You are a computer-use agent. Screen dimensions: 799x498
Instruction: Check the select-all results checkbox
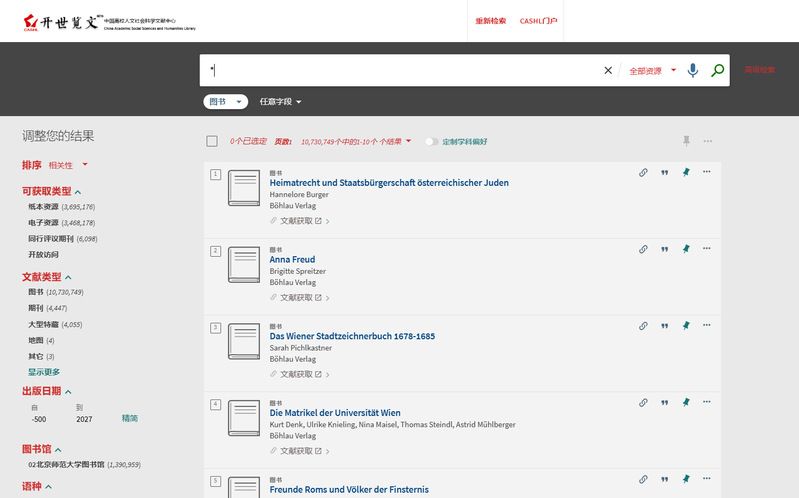click(x=211, y=142)
